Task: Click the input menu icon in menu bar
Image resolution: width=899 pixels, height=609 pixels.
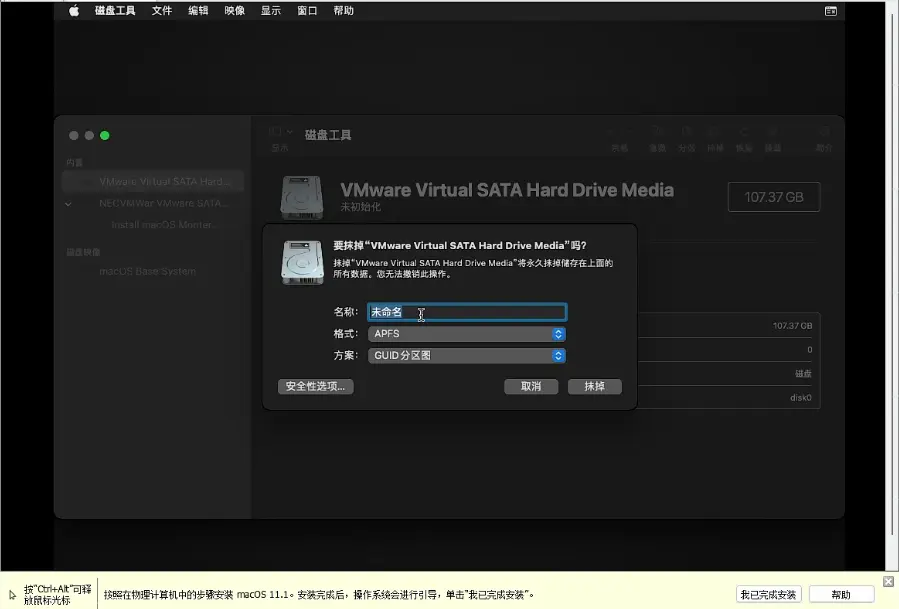Action: coord(830,11)
